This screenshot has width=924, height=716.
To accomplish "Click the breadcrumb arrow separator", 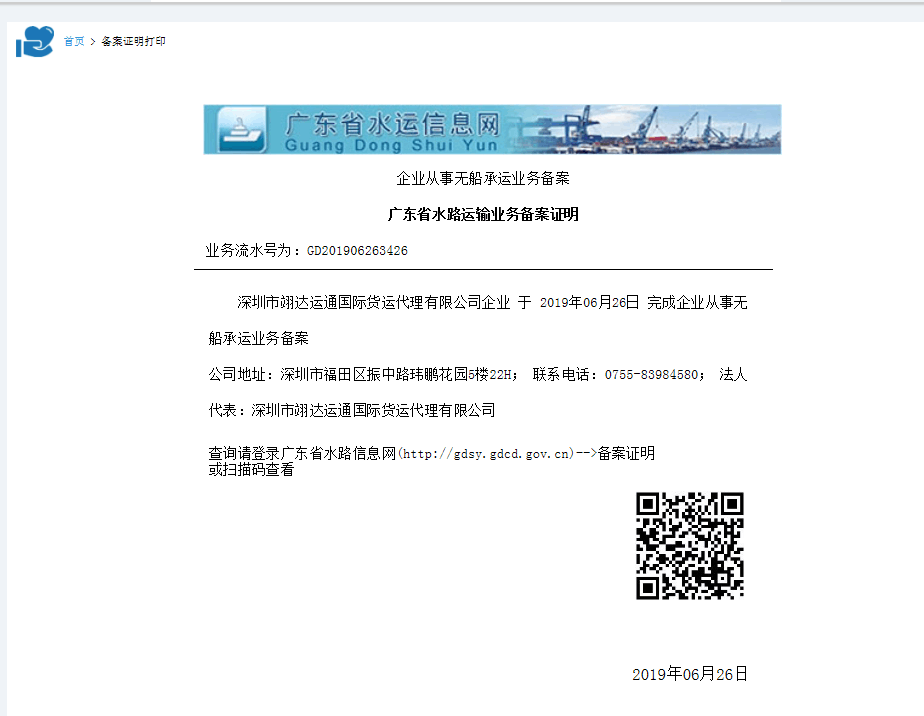I will click(x=93, y=42).
